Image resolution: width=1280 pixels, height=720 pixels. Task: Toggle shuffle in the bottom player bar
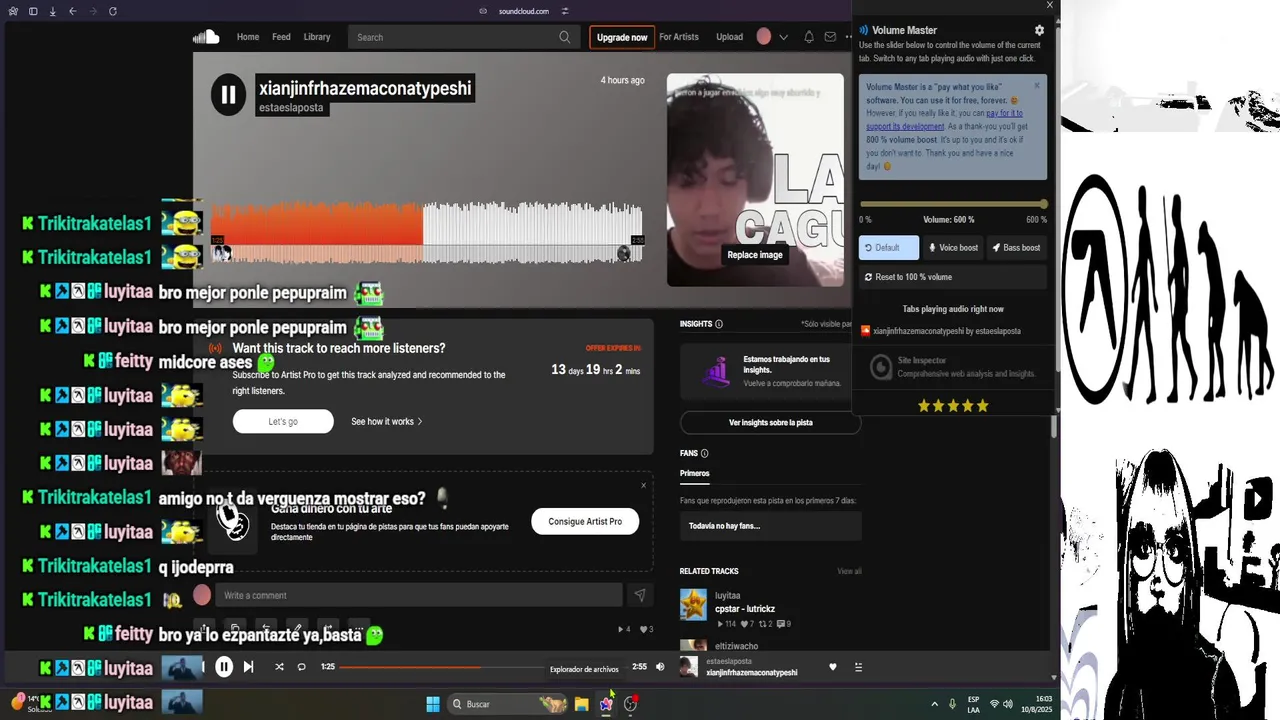pos(279,667)
